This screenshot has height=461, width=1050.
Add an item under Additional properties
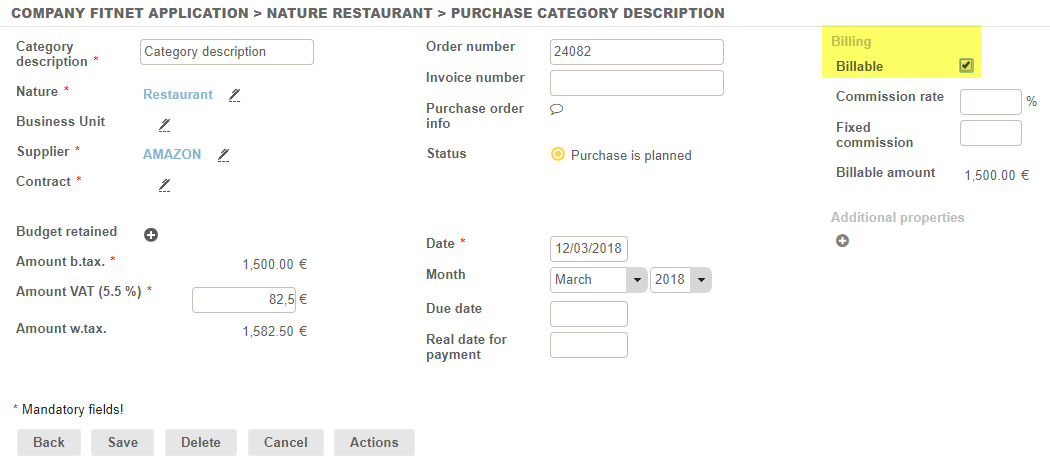(843, 241)
